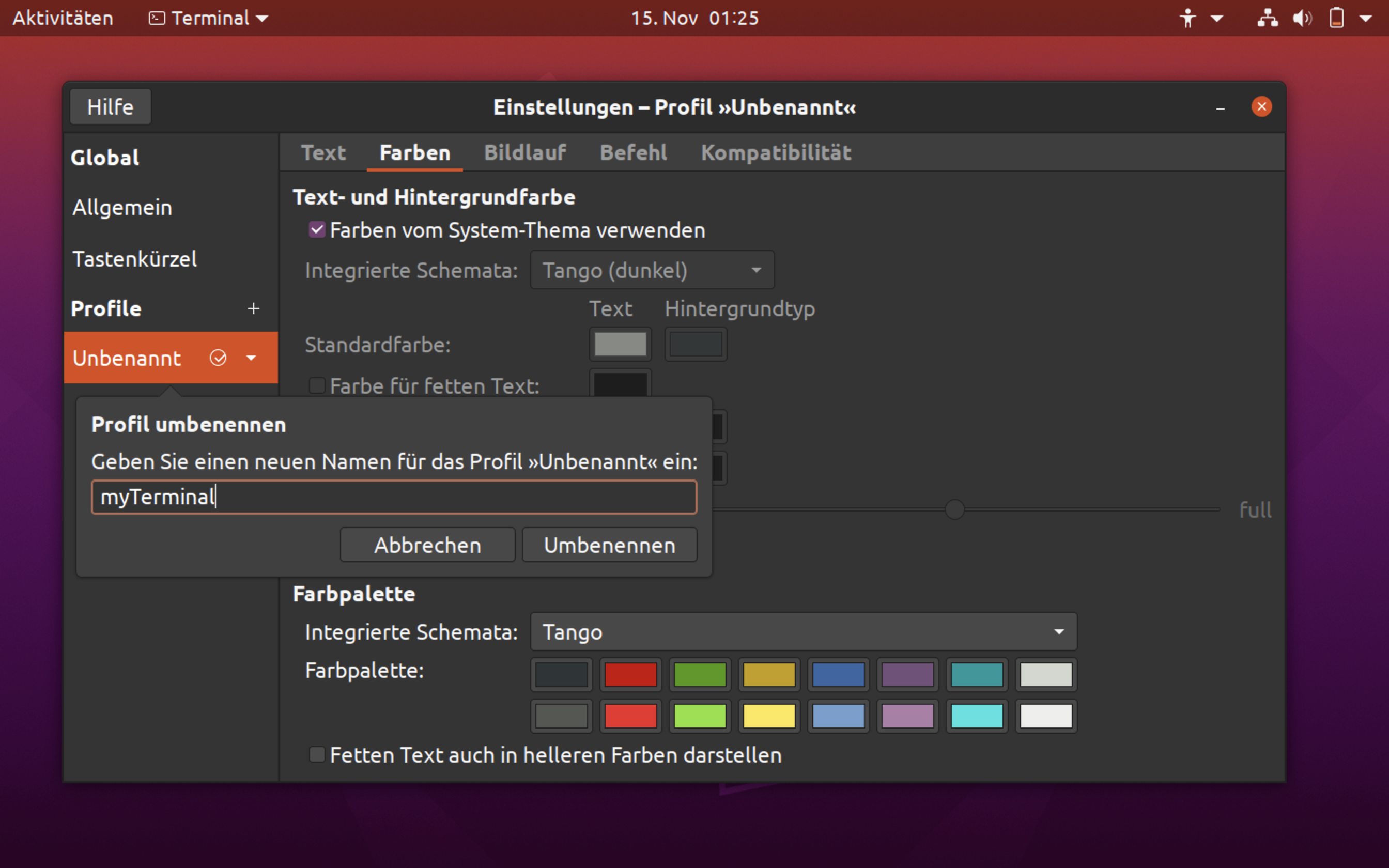Pick the dark red palette swatch
Viewport: 1389px width, 868px height.
(631, 675)
